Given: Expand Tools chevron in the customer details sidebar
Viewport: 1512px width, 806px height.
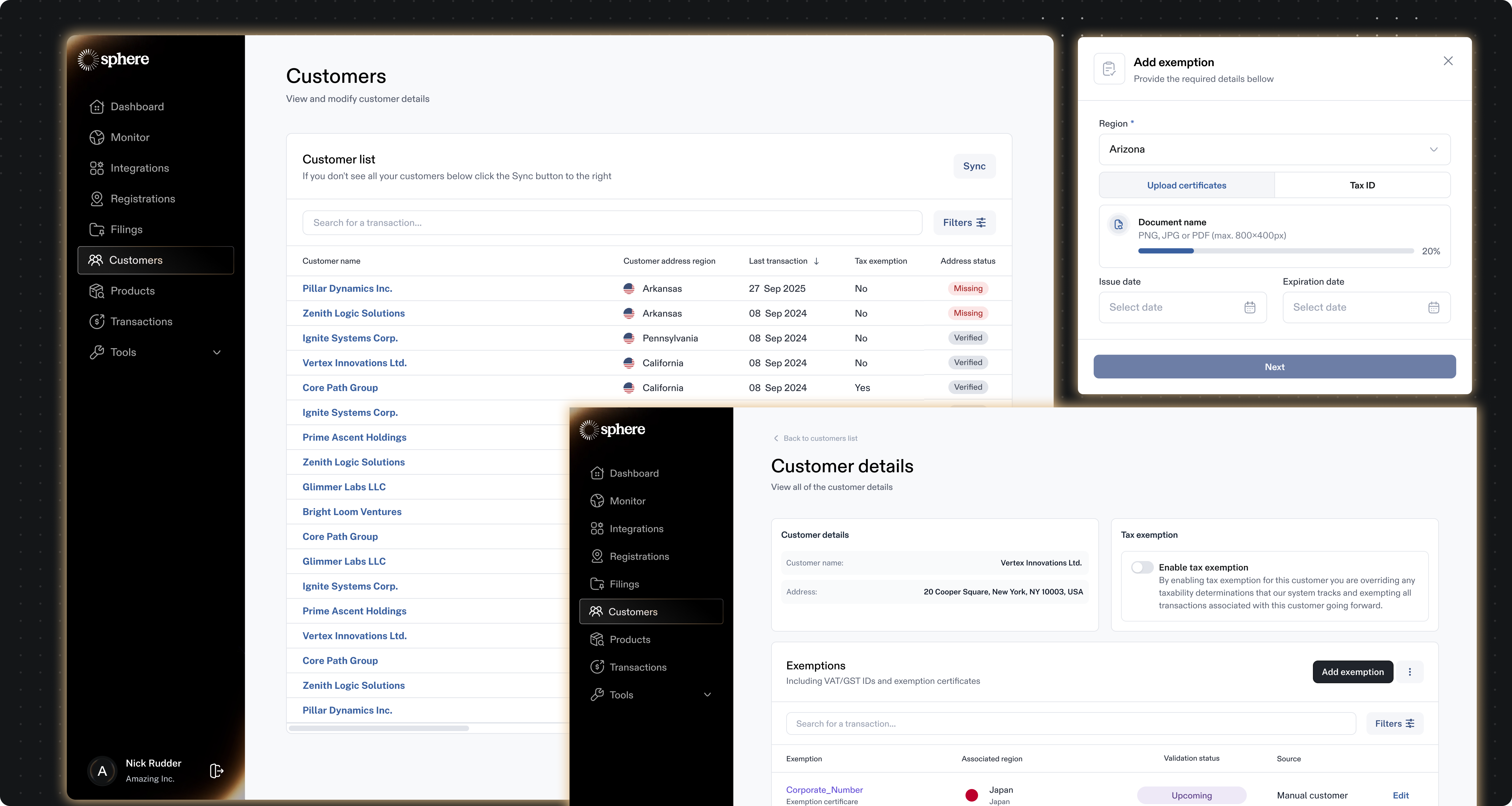Looking at the screenshot, I should point(707,695).
